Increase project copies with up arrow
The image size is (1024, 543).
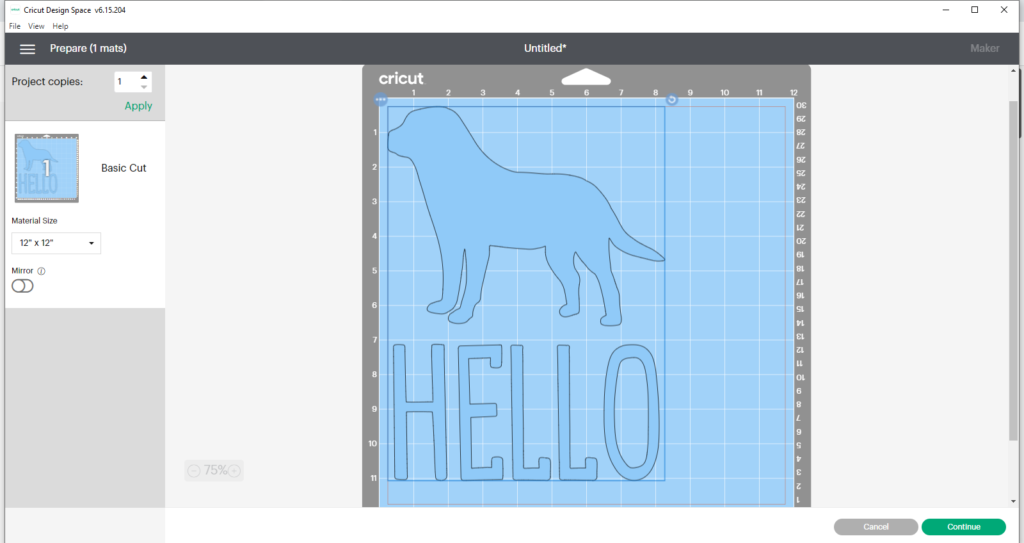click(x=144, y=78)
